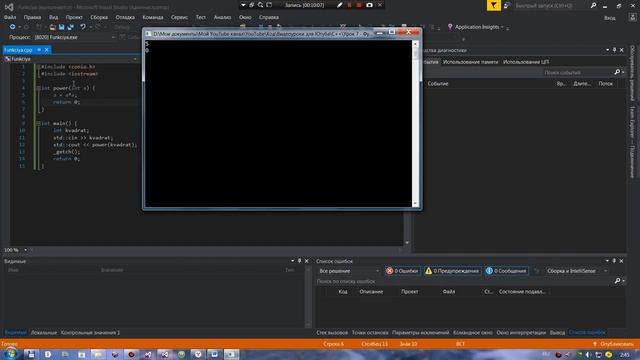
Task: Toggle auto-hide pin on the Видимые panel
Action: pyautogui.click(x=300, y=261)
